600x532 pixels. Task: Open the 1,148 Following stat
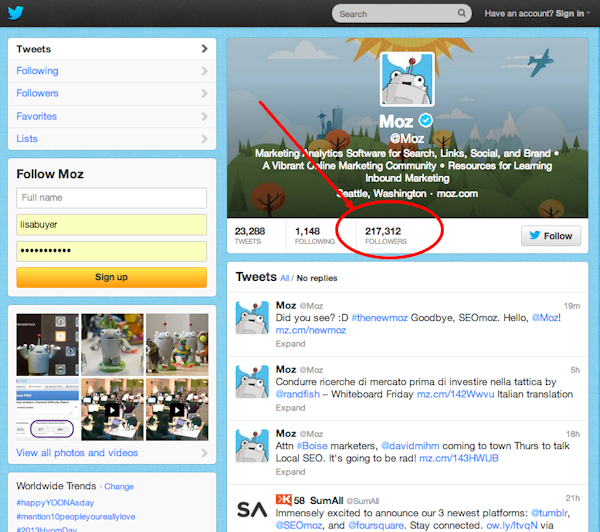coord(315,235)
